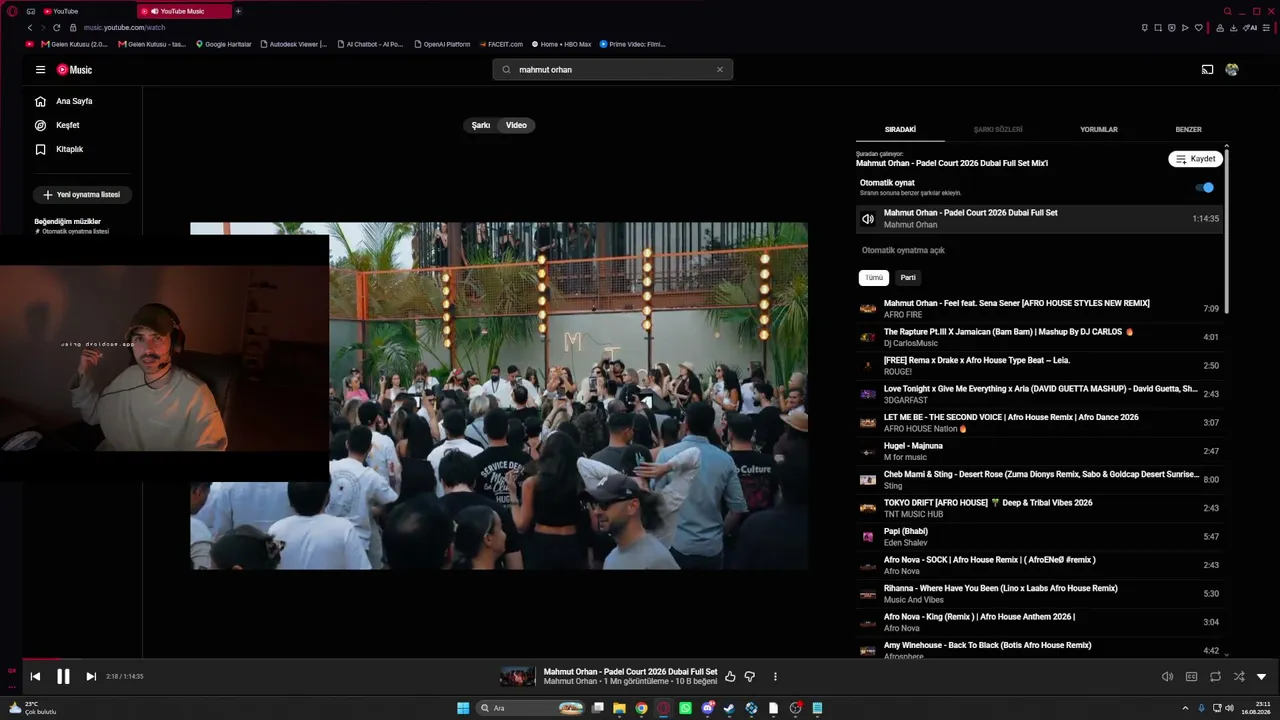Select the BENZER tab

(1188, 129)
